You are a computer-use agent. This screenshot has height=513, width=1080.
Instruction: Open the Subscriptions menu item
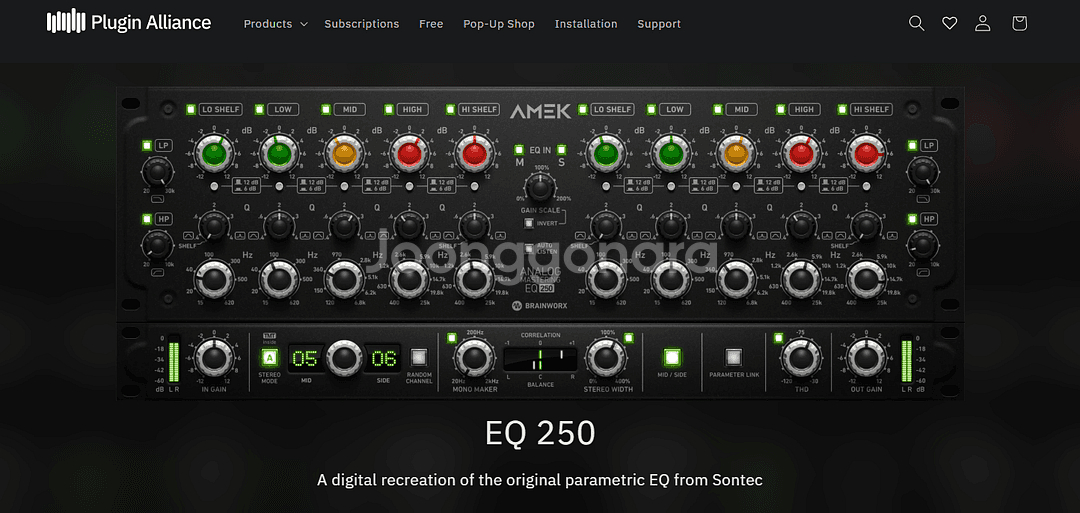point(361,24)
